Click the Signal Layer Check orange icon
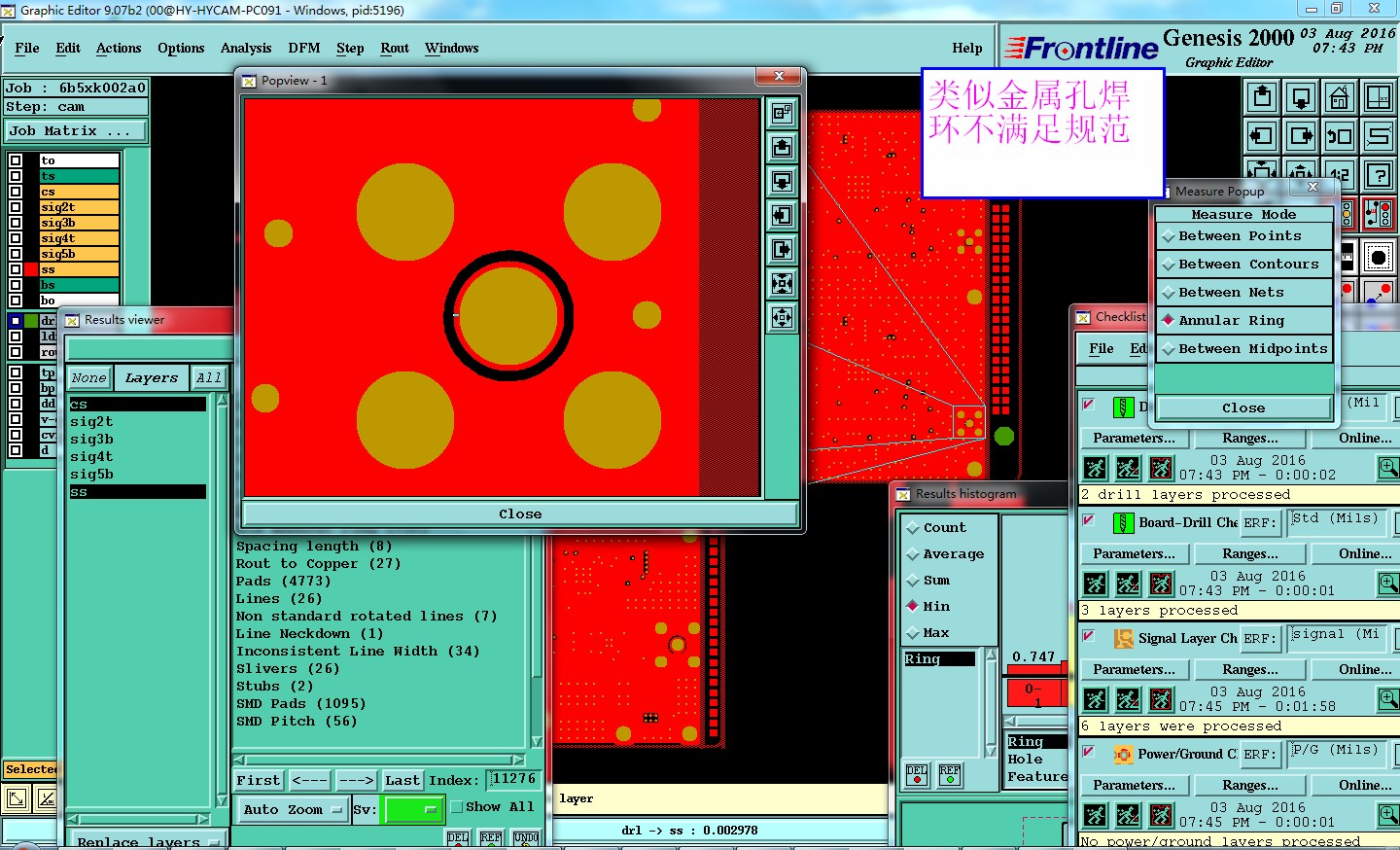The width and height of the screenshot is (1400, 850). point(1124,638)
